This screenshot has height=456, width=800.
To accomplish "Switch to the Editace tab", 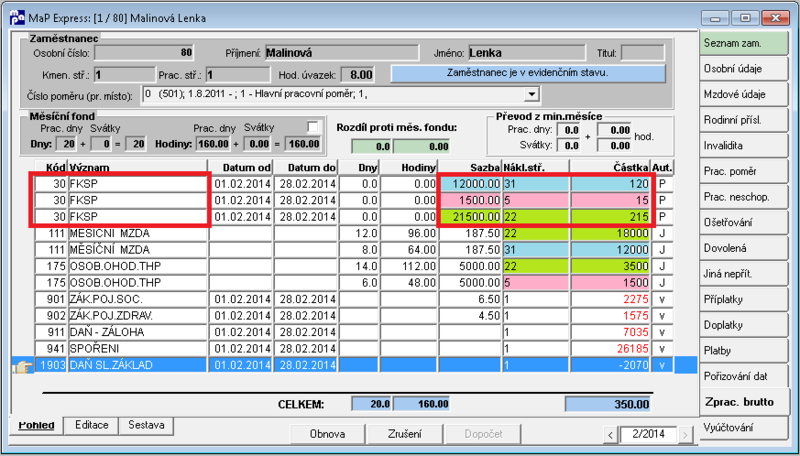I will pos(91,425).
